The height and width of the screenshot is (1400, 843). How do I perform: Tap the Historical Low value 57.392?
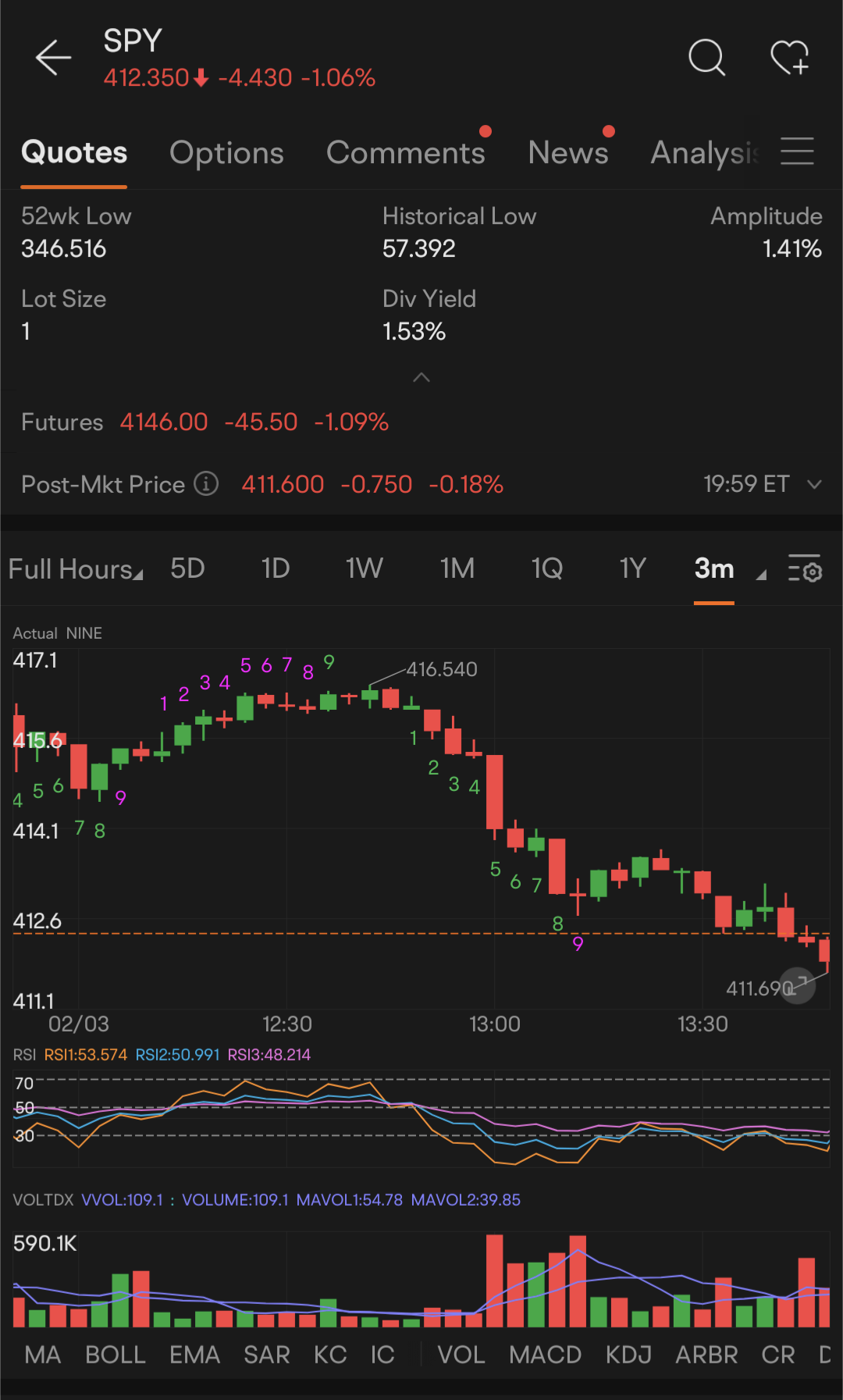click(x=419, y=249)
